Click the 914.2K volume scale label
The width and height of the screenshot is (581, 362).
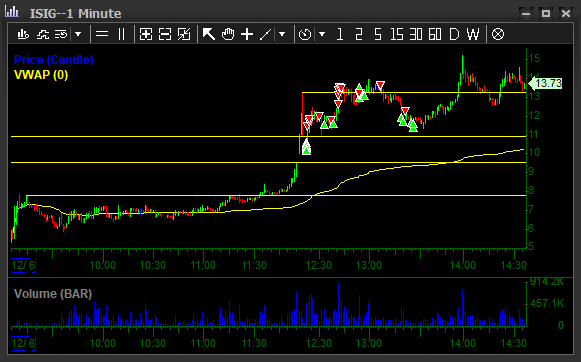coord(547,282)
